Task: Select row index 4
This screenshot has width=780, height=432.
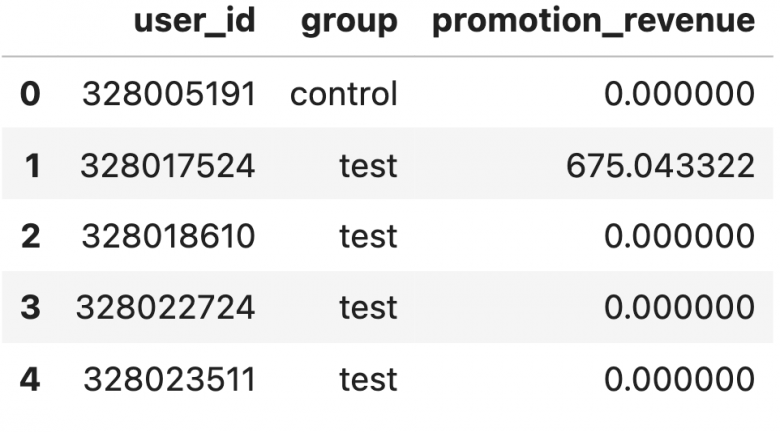Action: [30, 379]
